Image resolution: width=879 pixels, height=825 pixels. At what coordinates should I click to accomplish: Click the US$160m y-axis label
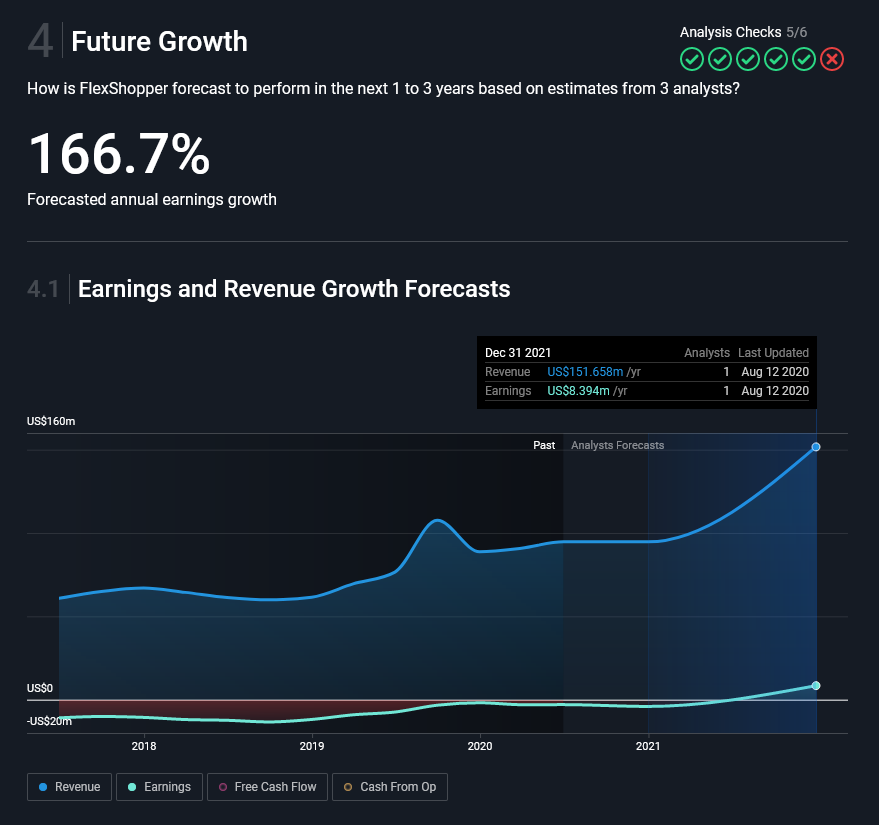pyautogui.click(x=51, y=421)
